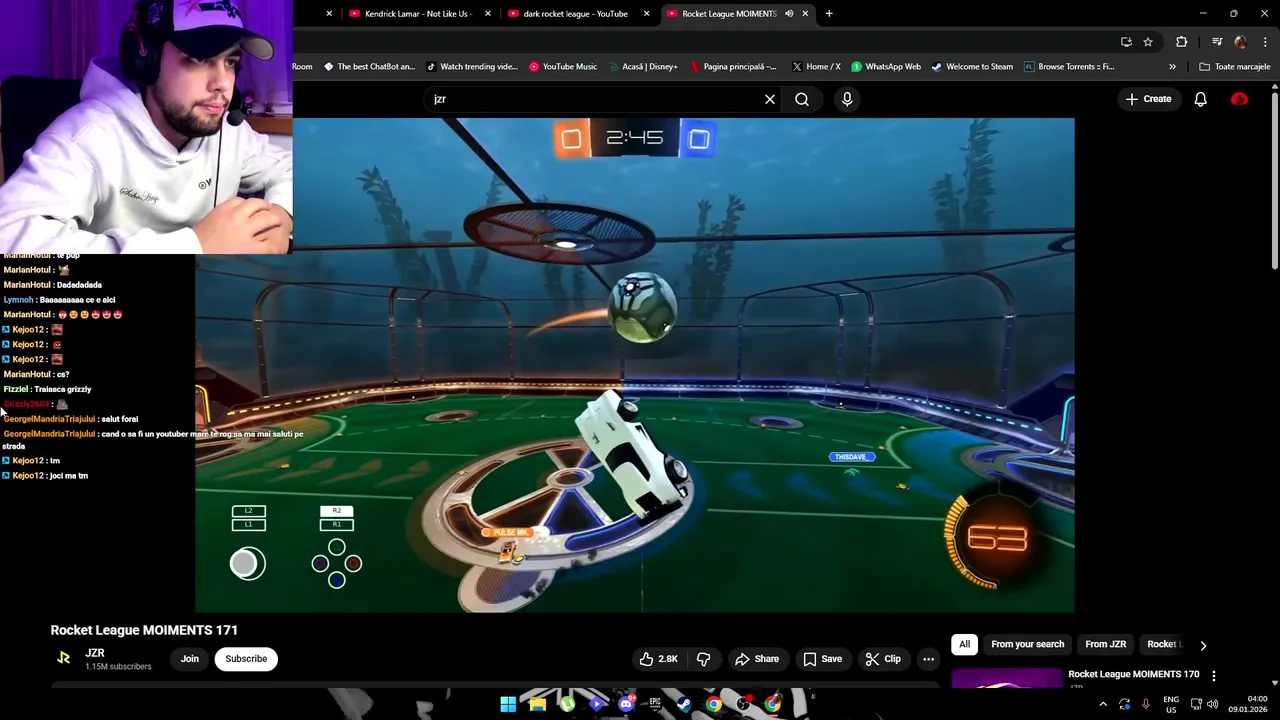Open Discord from the taskbar
The image size is (1280, 720).
pyautogui.click(x=626, y=704)
